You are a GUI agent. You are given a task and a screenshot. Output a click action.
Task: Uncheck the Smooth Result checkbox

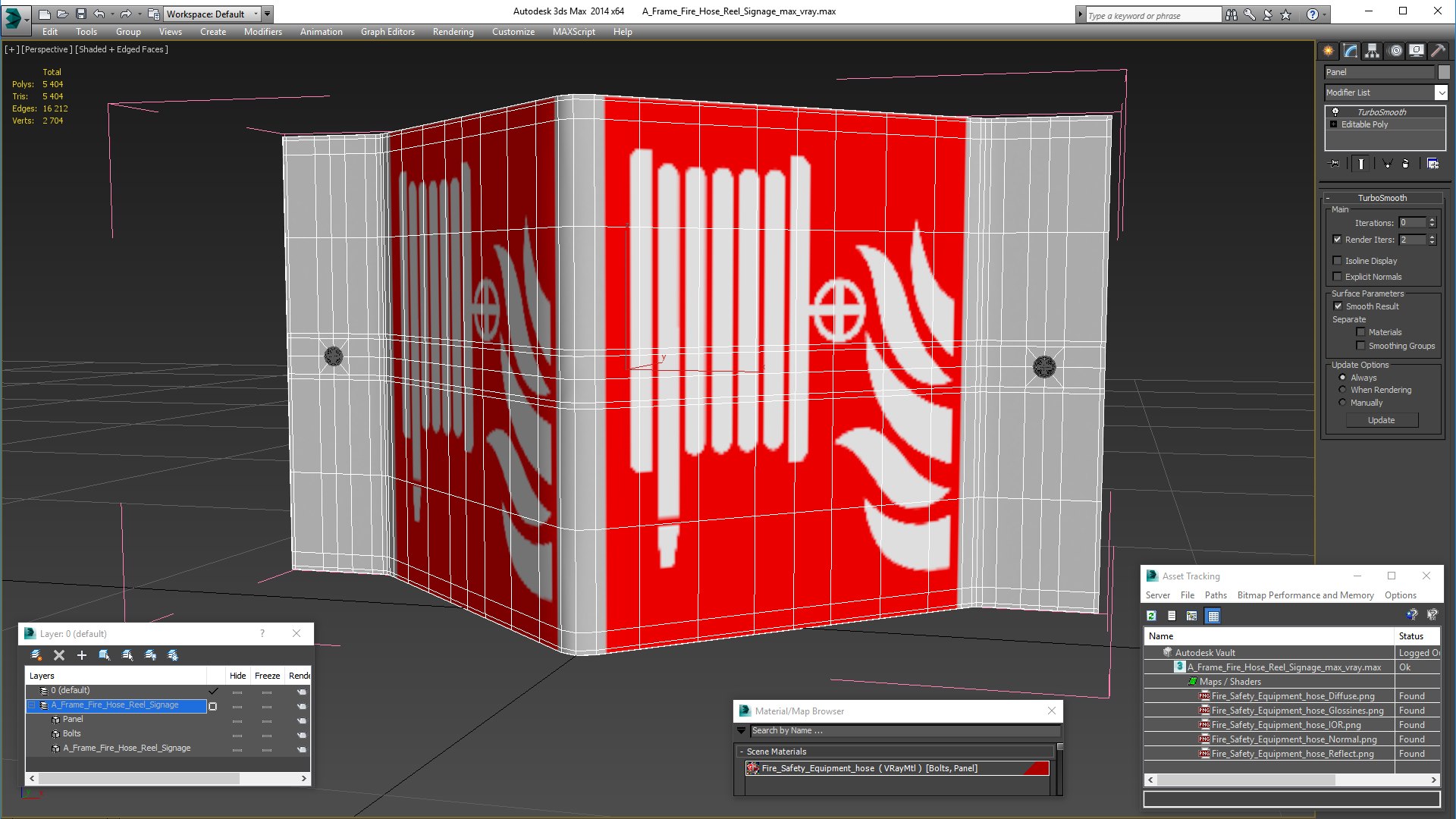click(1338, 306)
